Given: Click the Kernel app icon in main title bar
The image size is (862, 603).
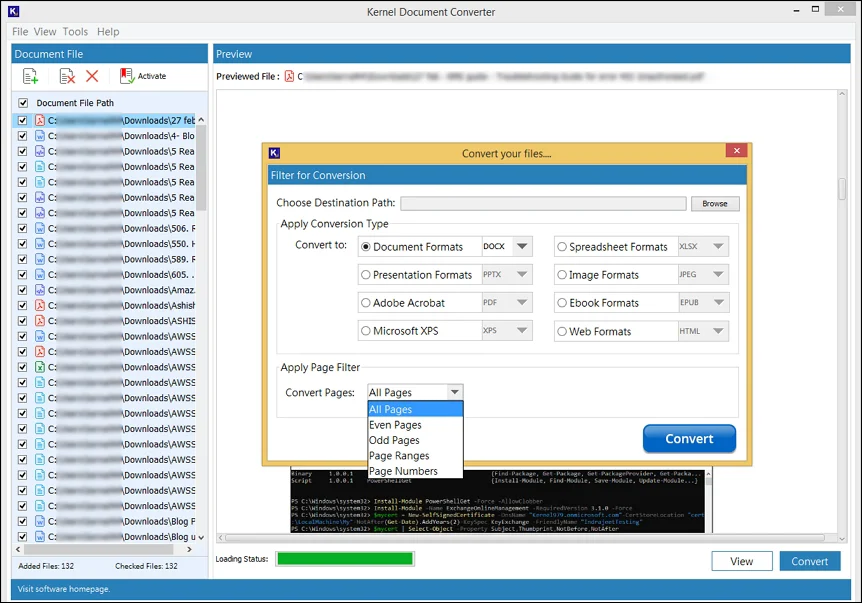Looking at the screenshot, I should coord(14,11).
